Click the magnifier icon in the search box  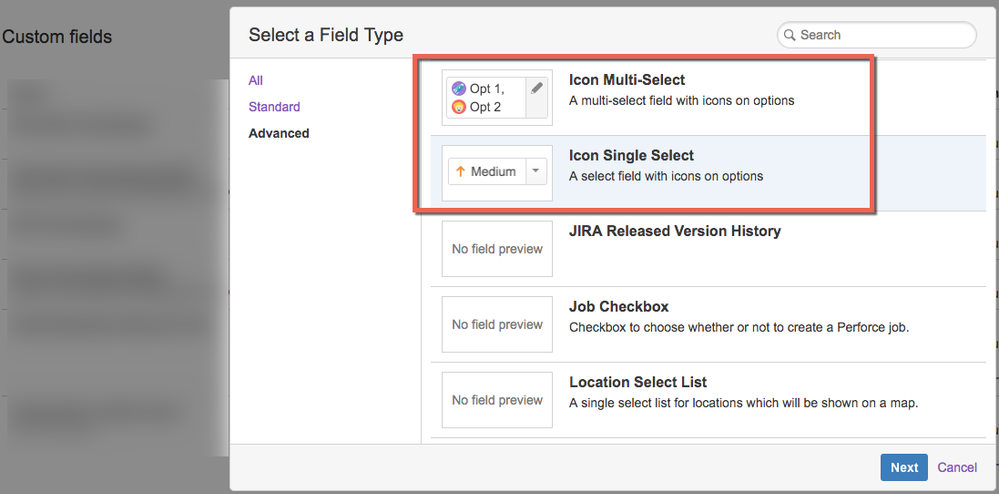tap(790, 35)
